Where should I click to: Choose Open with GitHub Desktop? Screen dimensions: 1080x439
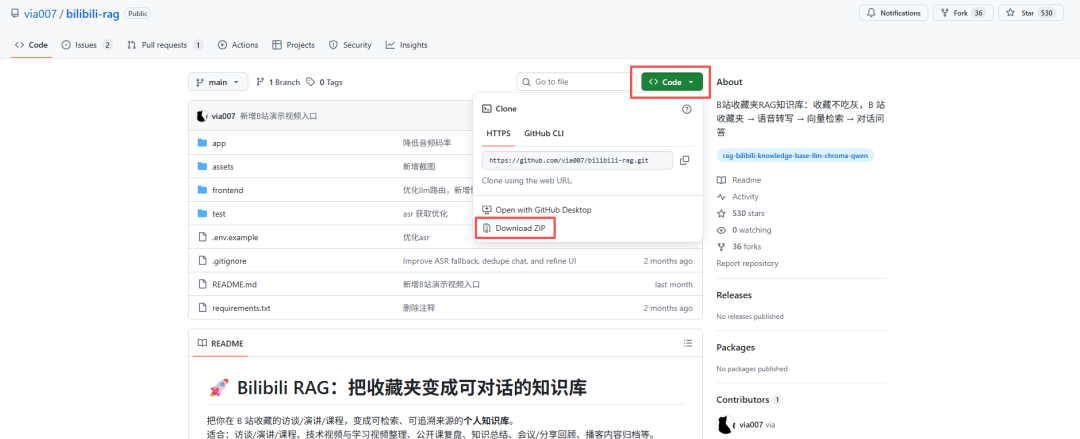537,210
